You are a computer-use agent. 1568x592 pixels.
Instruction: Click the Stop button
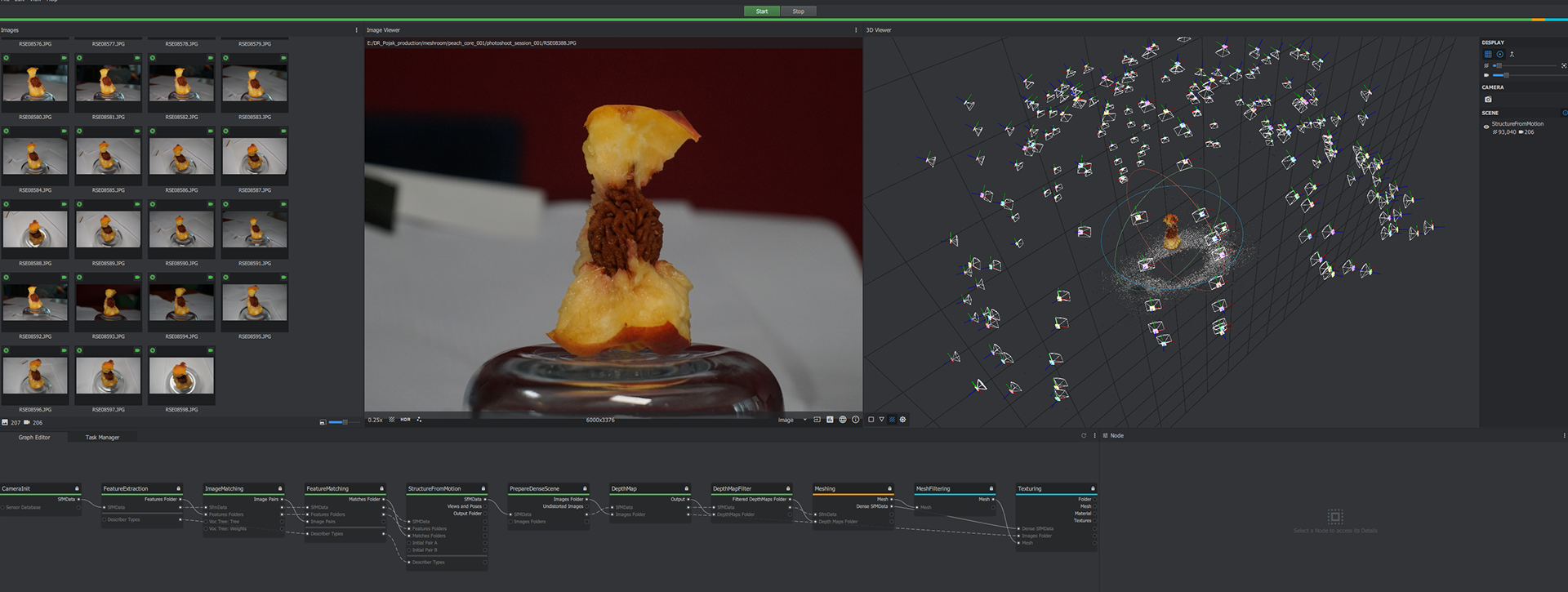[799, 11]
